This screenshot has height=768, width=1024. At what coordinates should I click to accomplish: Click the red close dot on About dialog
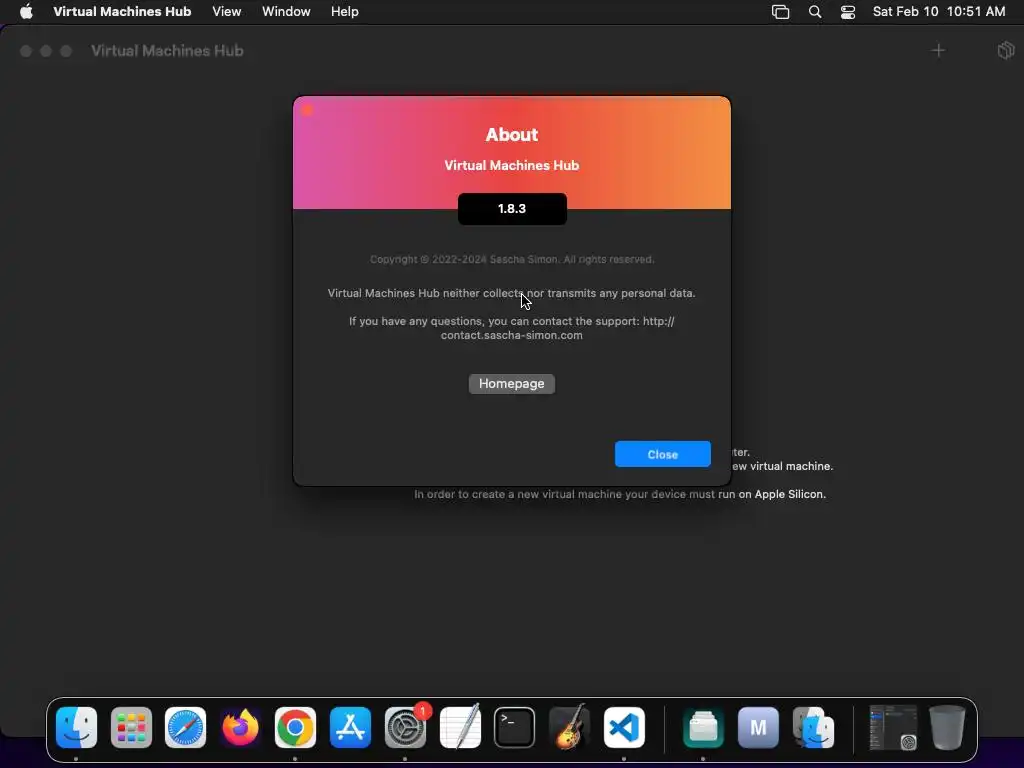308,110
